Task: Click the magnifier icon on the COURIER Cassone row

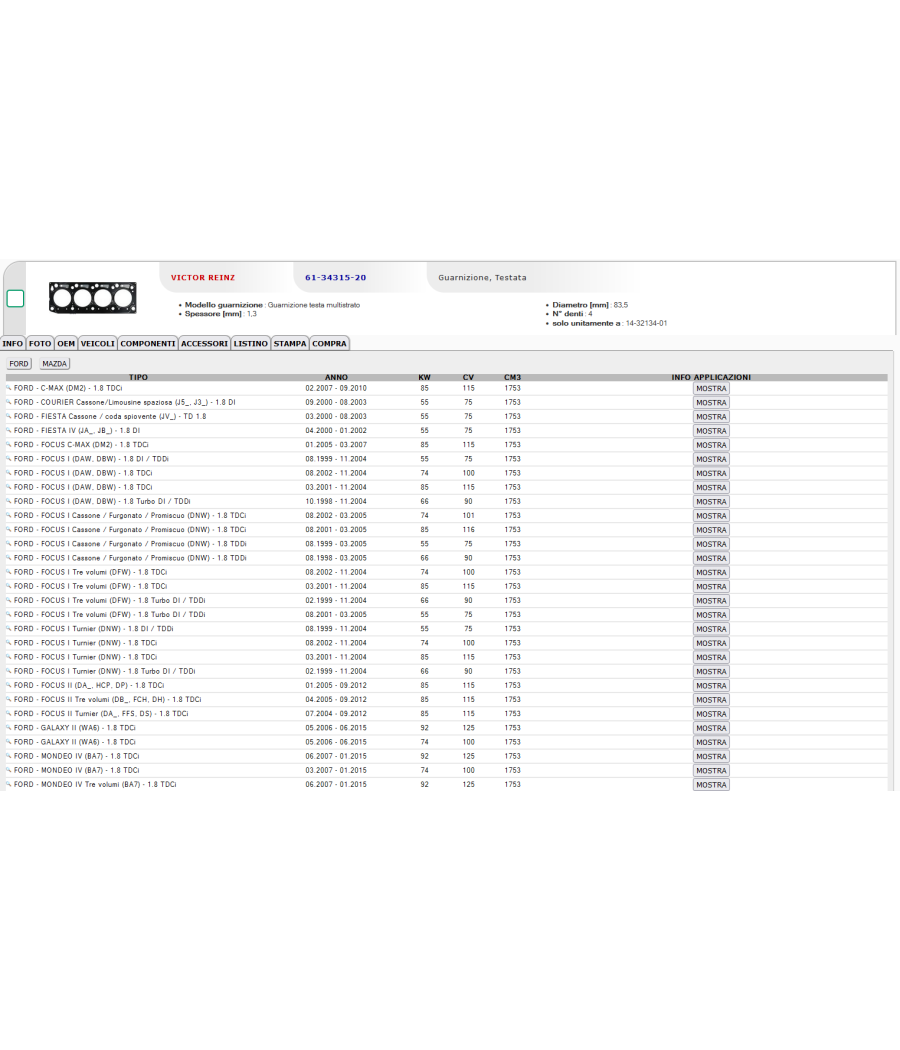Action: (9, 402)
